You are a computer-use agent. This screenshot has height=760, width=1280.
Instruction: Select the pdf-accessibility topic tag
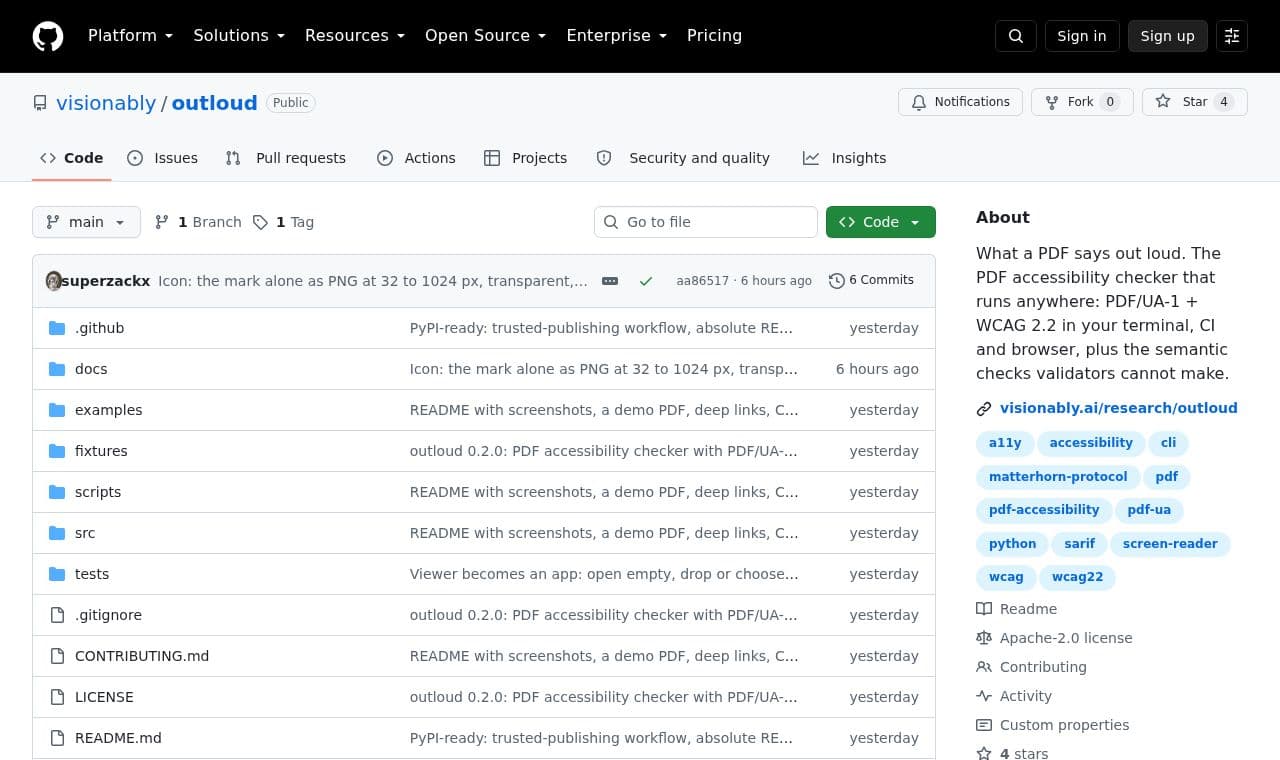[x=1044, y=510]
